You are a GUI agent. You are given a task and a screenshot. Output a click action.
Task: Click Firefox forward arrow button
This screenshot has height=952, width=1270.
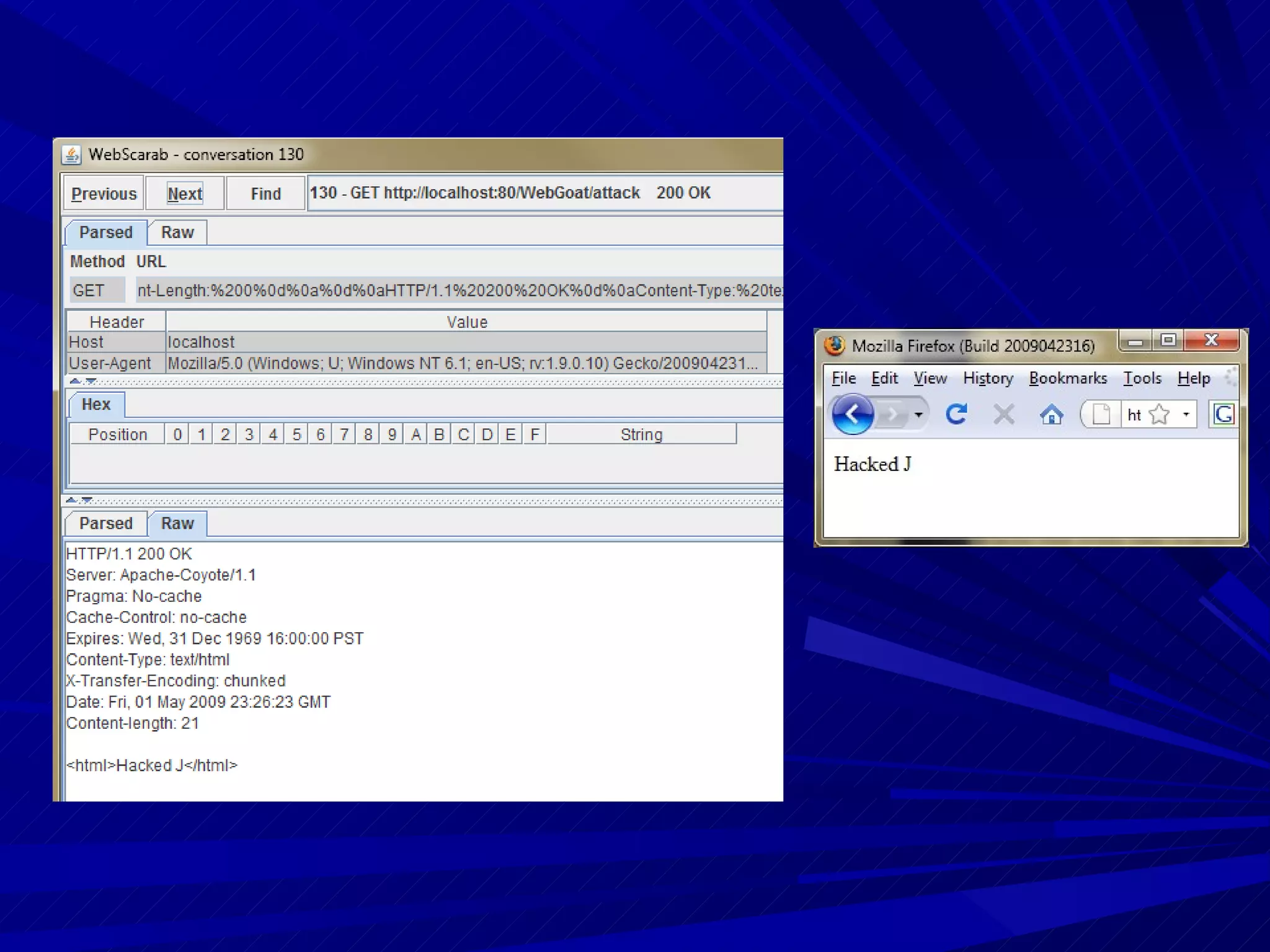892,414
